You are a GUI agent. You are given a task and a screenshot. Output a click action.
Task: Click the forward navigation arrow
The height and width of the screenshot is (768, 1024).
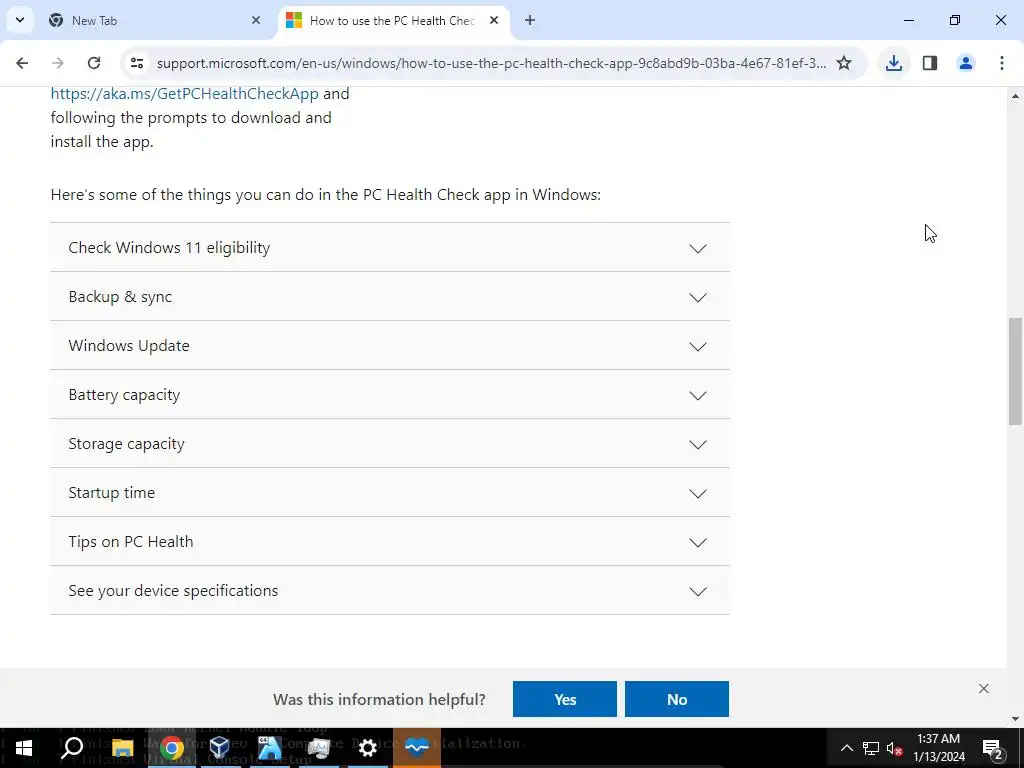[x=57, y=63]
